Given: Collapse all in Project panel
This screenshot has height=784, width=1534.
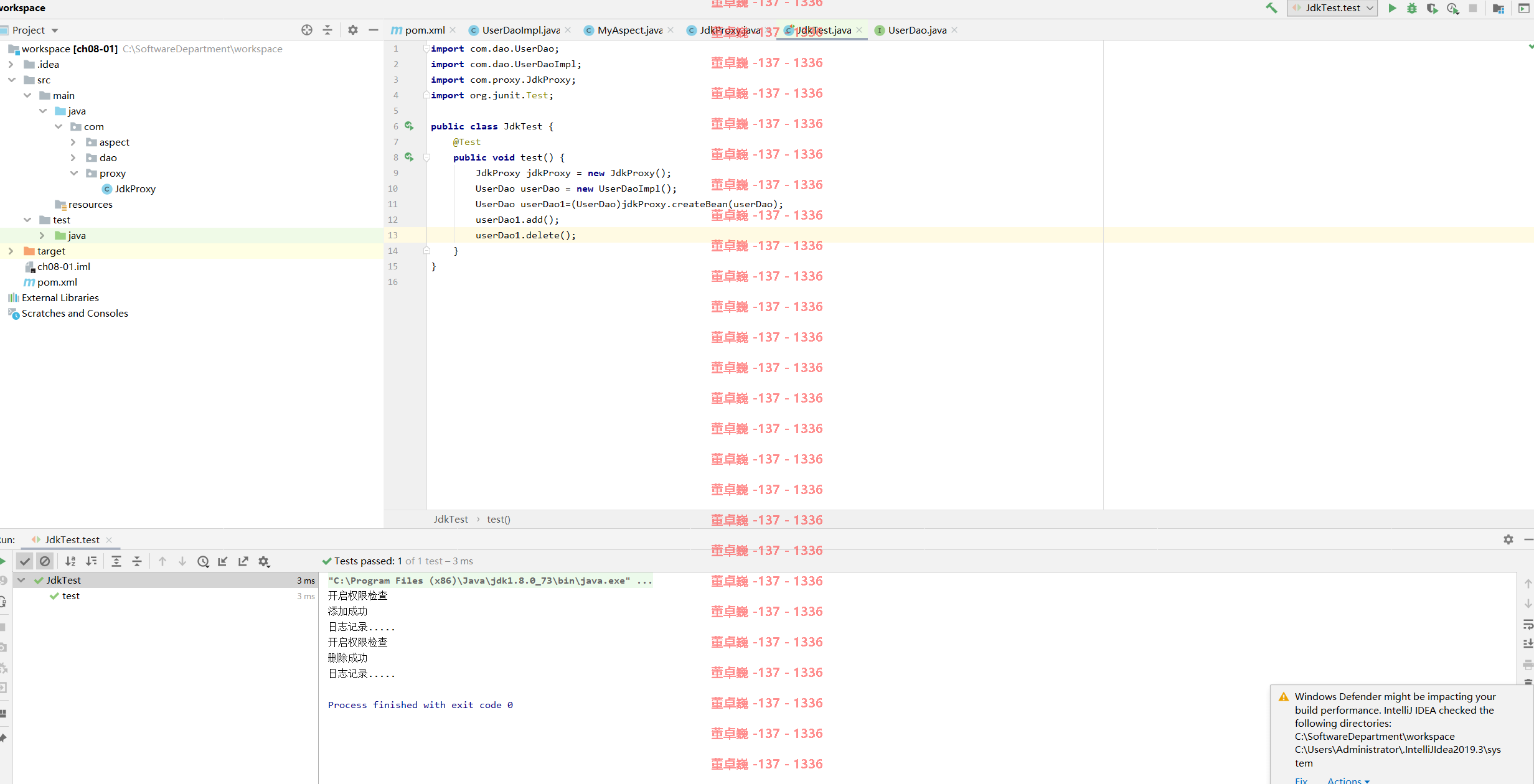Looking at the screenshot, I should (x=327, y=30).
